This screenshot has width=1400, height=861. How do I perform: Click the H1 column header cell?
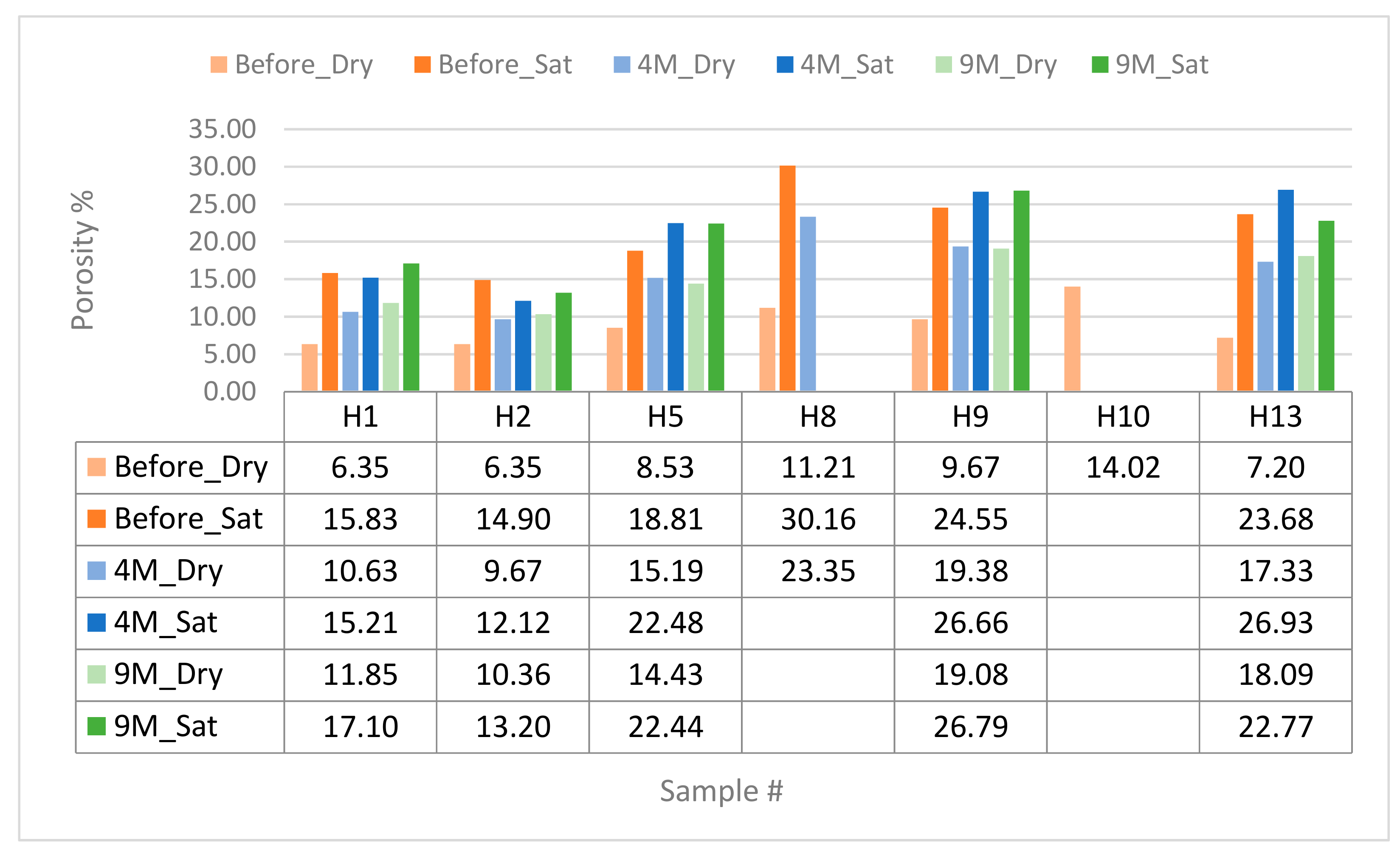pyautogui.click(x=360, y=417)
